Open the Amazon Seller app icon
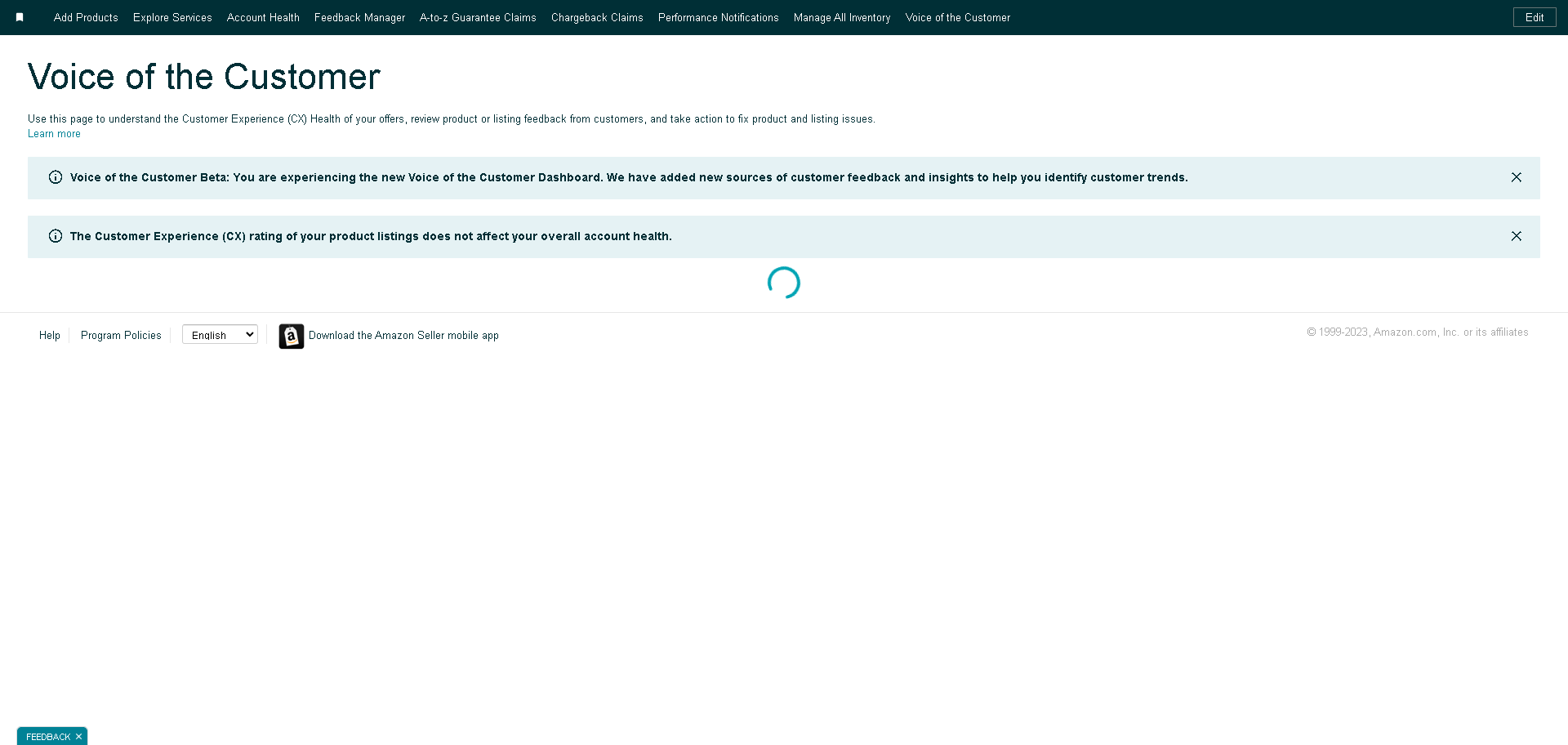The height and width of the screenshot is (745, 1568). pyautogui.click(x=292, y=336)
